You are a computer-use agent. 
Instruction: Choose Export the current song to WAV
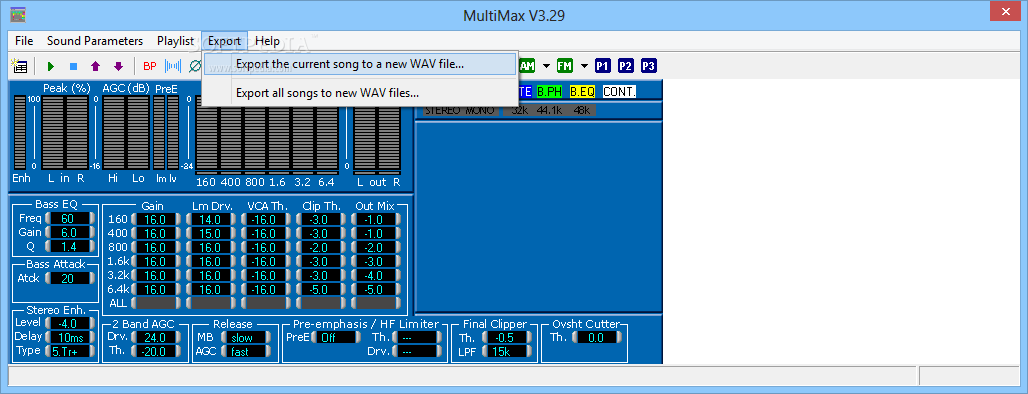pos(360,64)
